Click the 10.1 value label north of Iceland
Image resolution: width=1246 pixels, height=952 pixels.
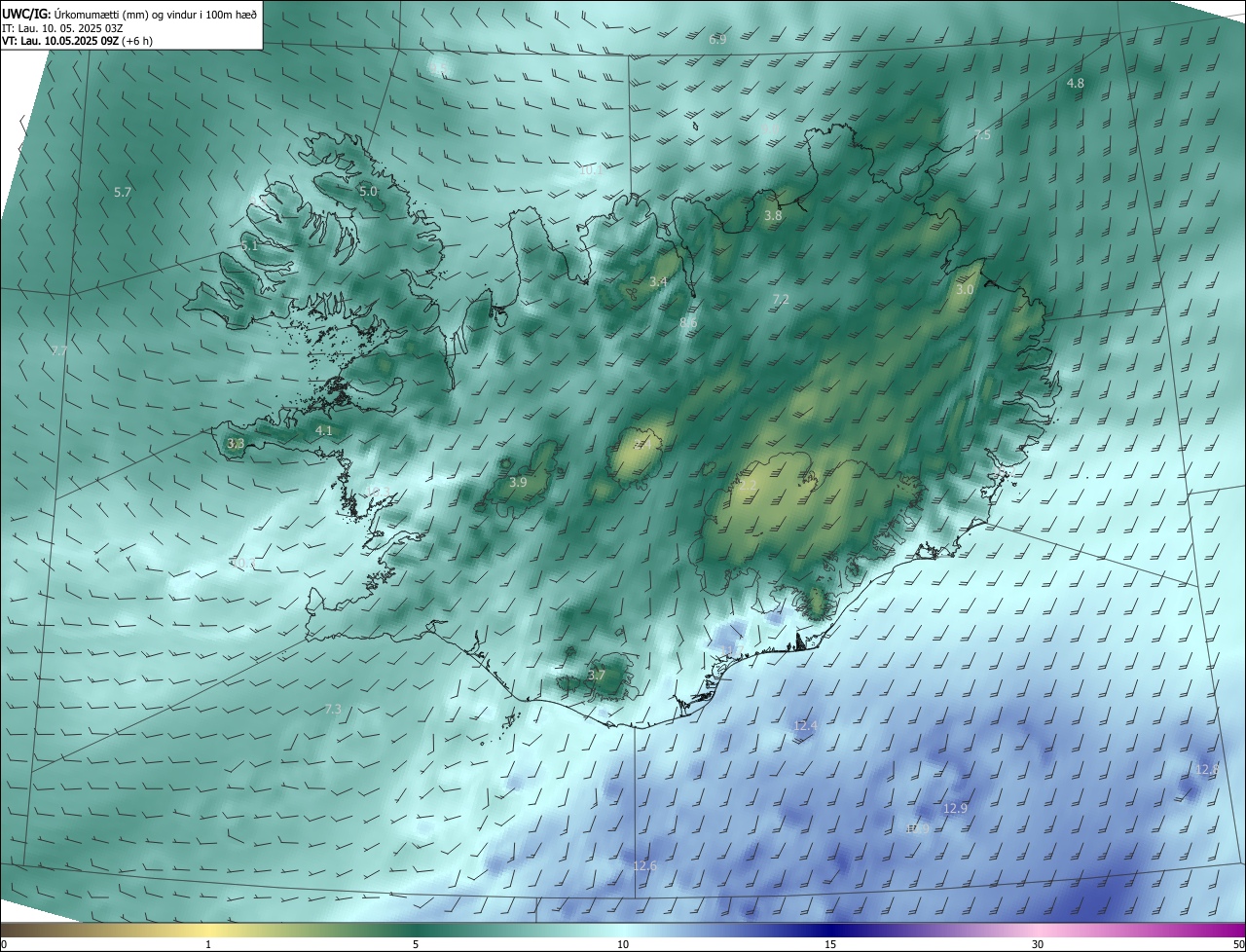589,169
